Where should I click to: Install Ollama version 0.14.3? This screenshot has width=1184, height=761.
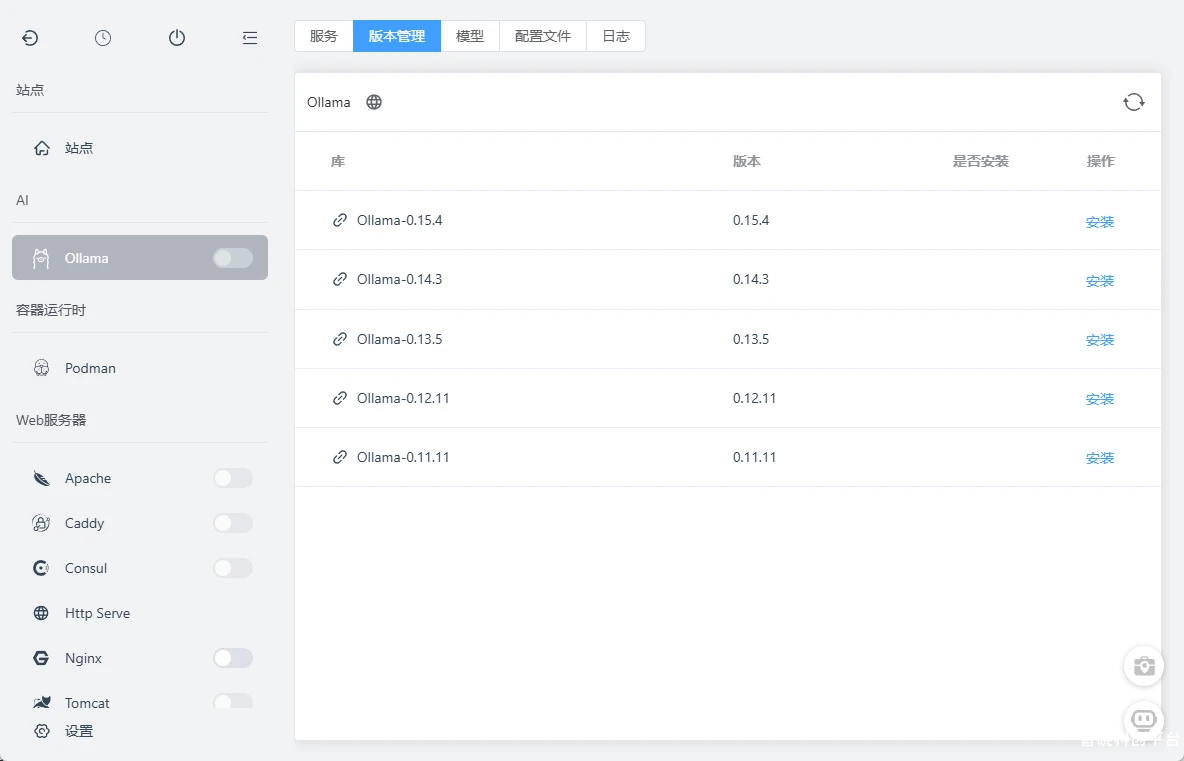[x=1099, y=281]
